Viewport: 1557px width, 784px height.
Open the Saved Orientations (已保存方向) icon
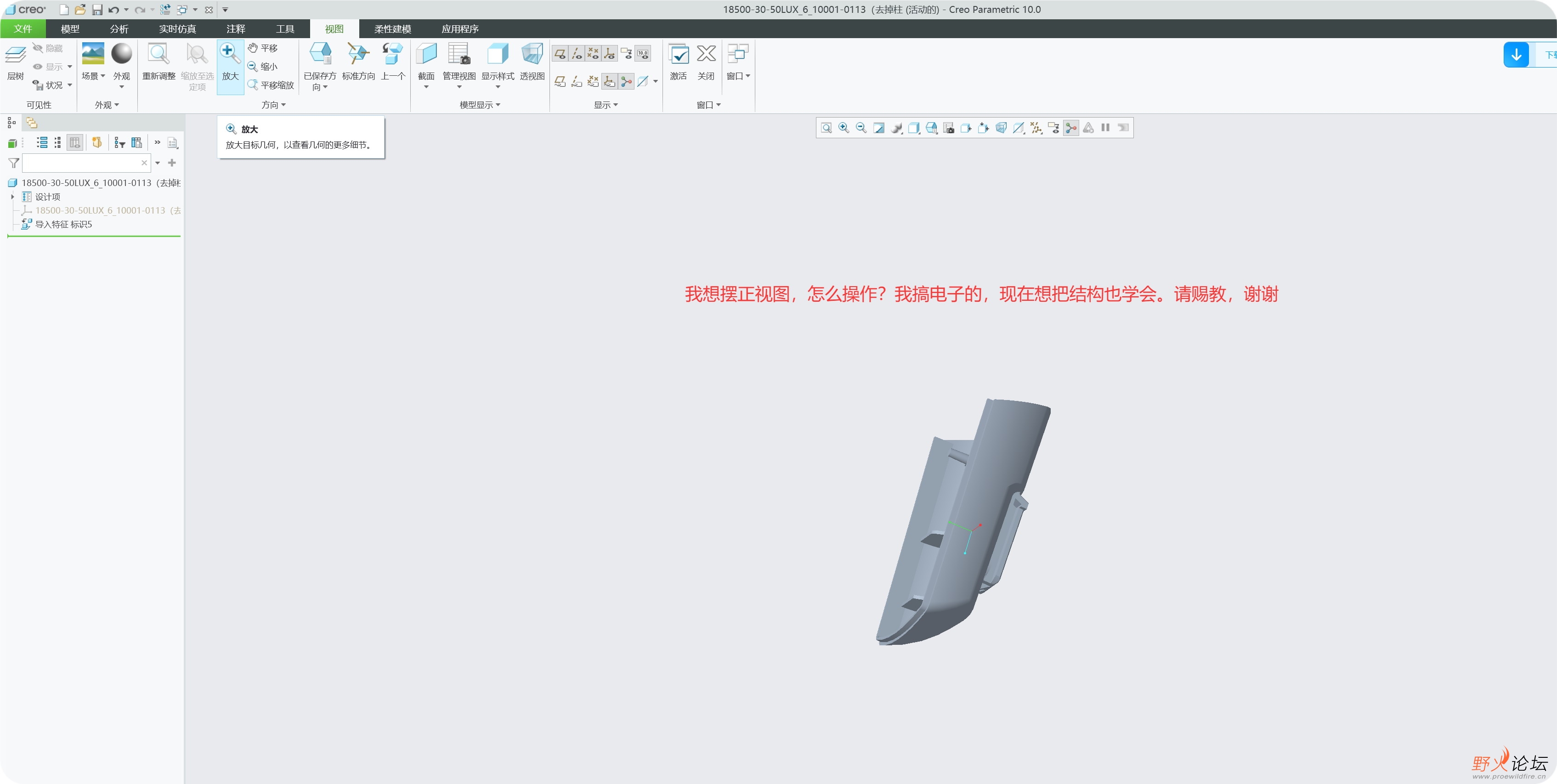pos(320,54)
